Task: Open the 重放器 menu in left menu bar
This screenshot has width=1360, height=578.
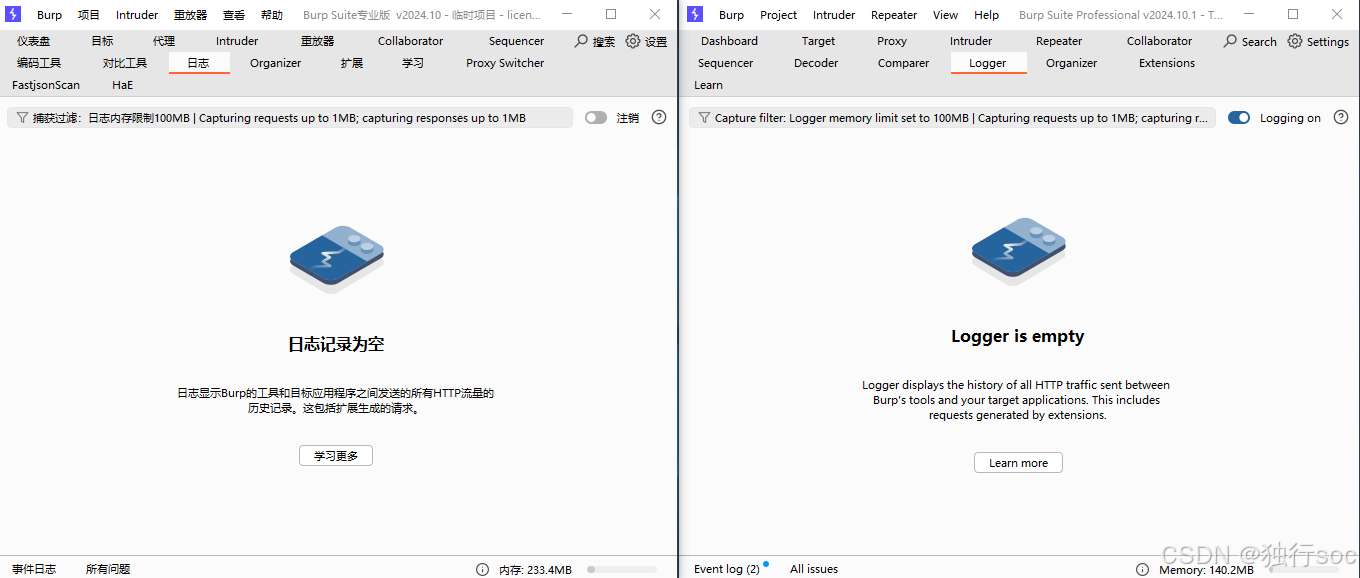Action: click(x=190, y=15)
